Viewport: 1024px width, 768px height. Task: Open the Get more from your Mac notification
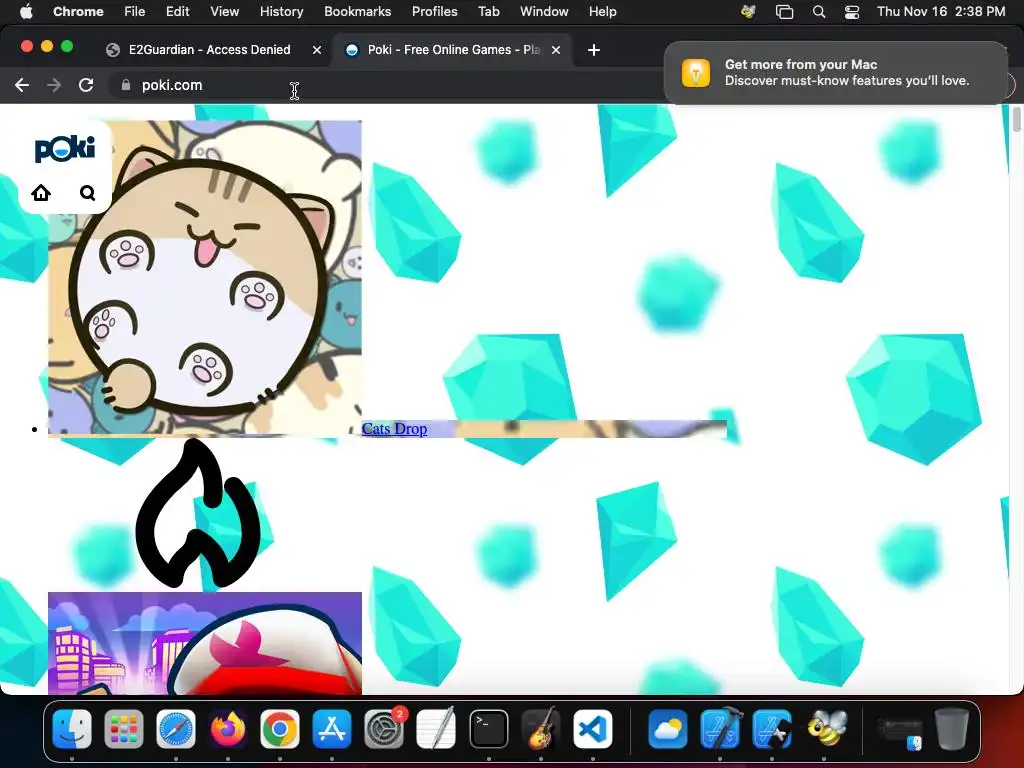tap(836, 72)
